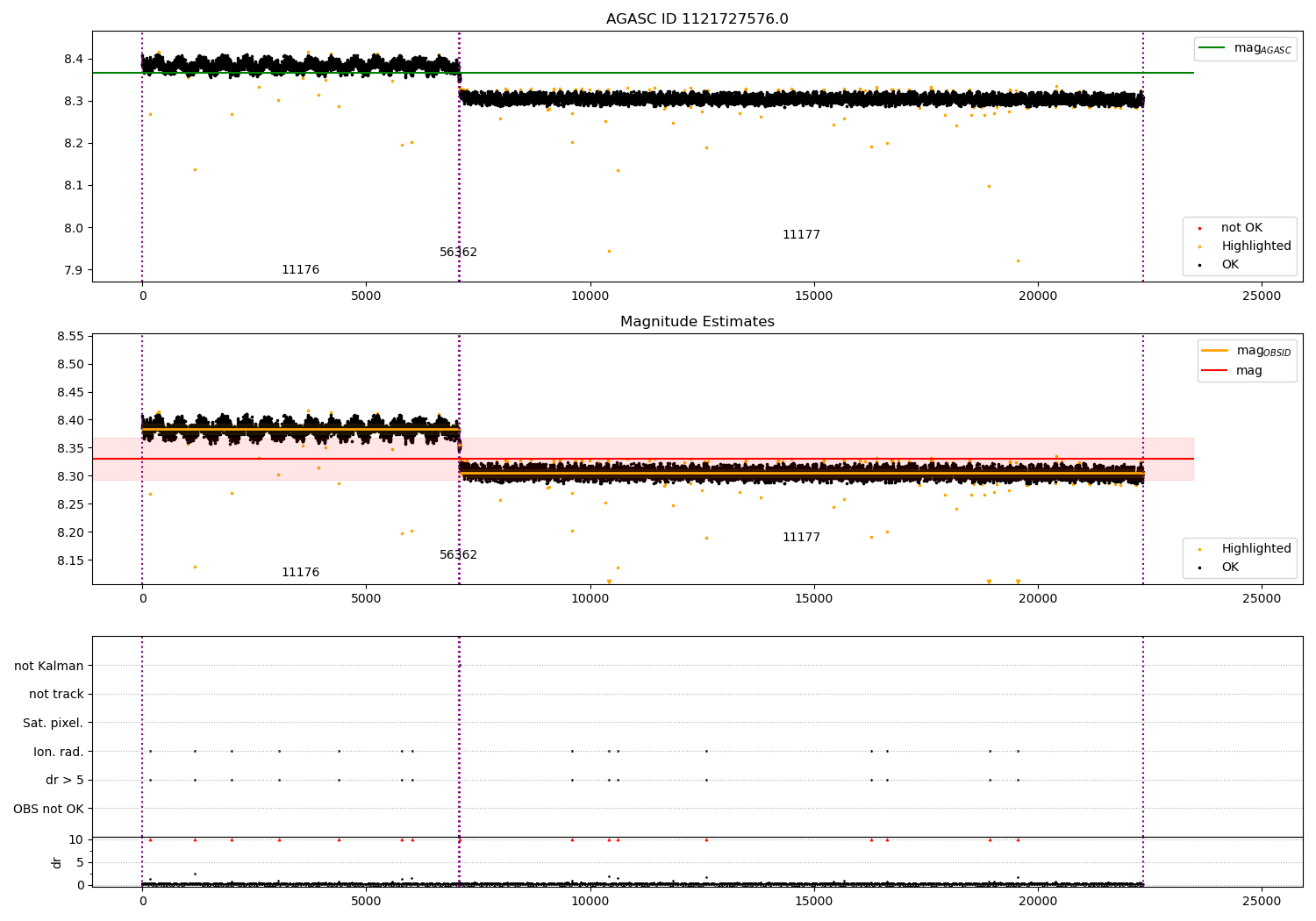Click the "8.35" tick on the middle plot
The height and width of the screenshot is (921, 1316).
(x=70, y=448)
